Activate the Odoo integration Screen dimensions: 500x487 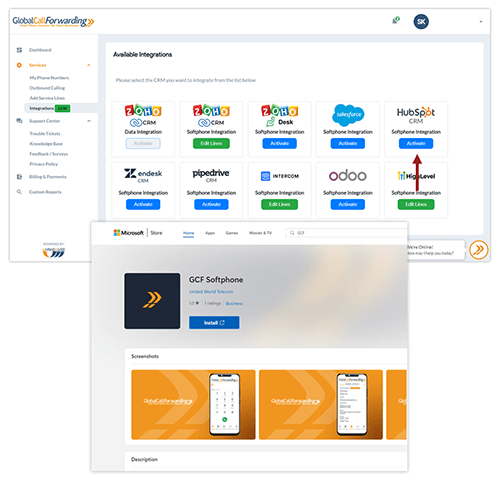(x=348, y=204)
